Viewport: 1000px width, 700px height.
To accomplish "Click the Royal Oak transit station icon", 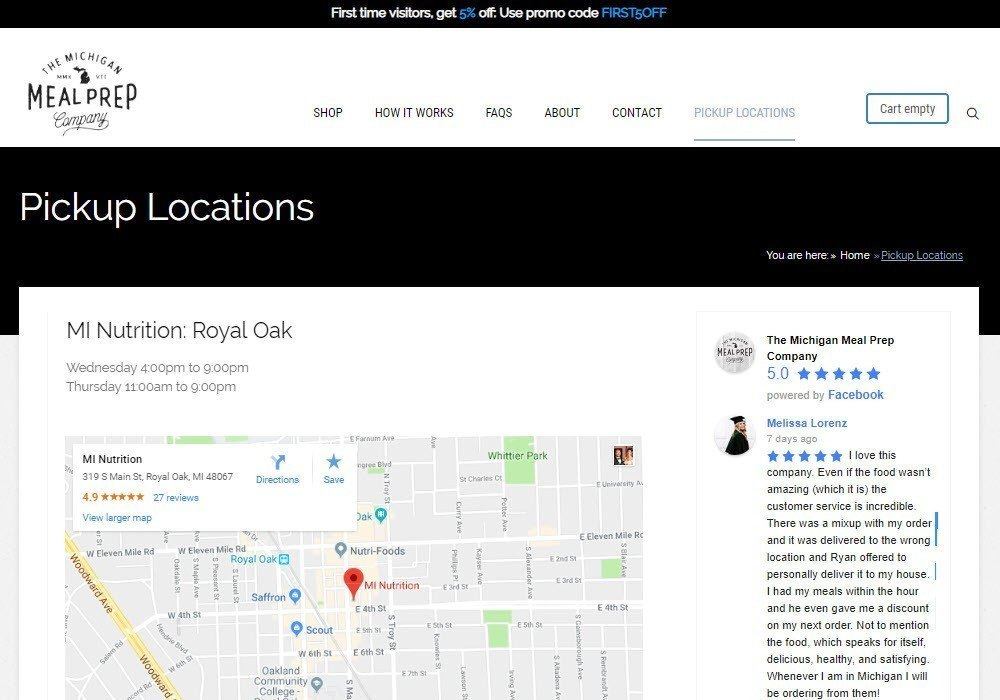I will point(284,559).
